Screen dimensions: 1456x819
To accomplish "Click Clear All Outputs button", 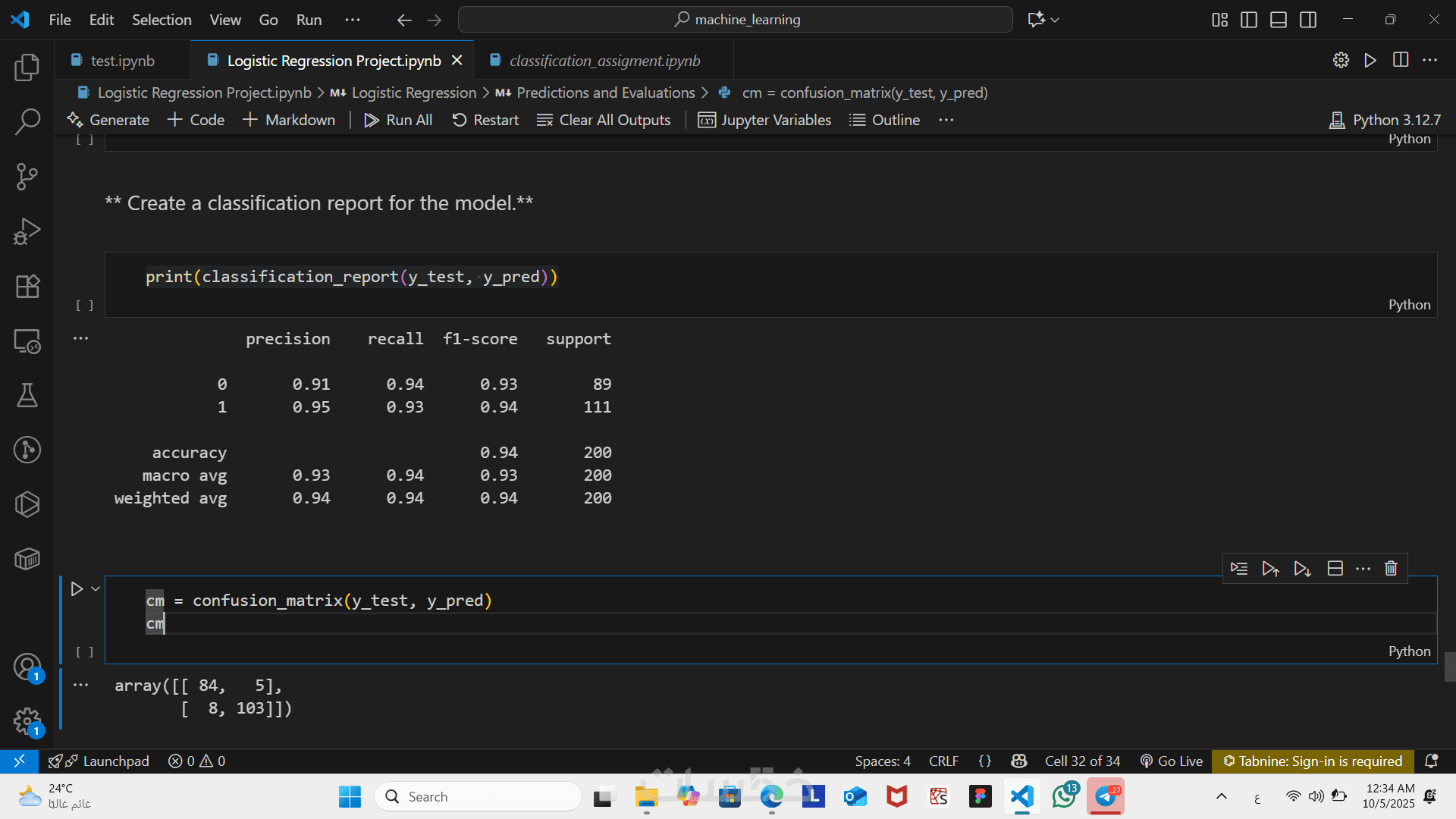I will [x=604, y=120].
